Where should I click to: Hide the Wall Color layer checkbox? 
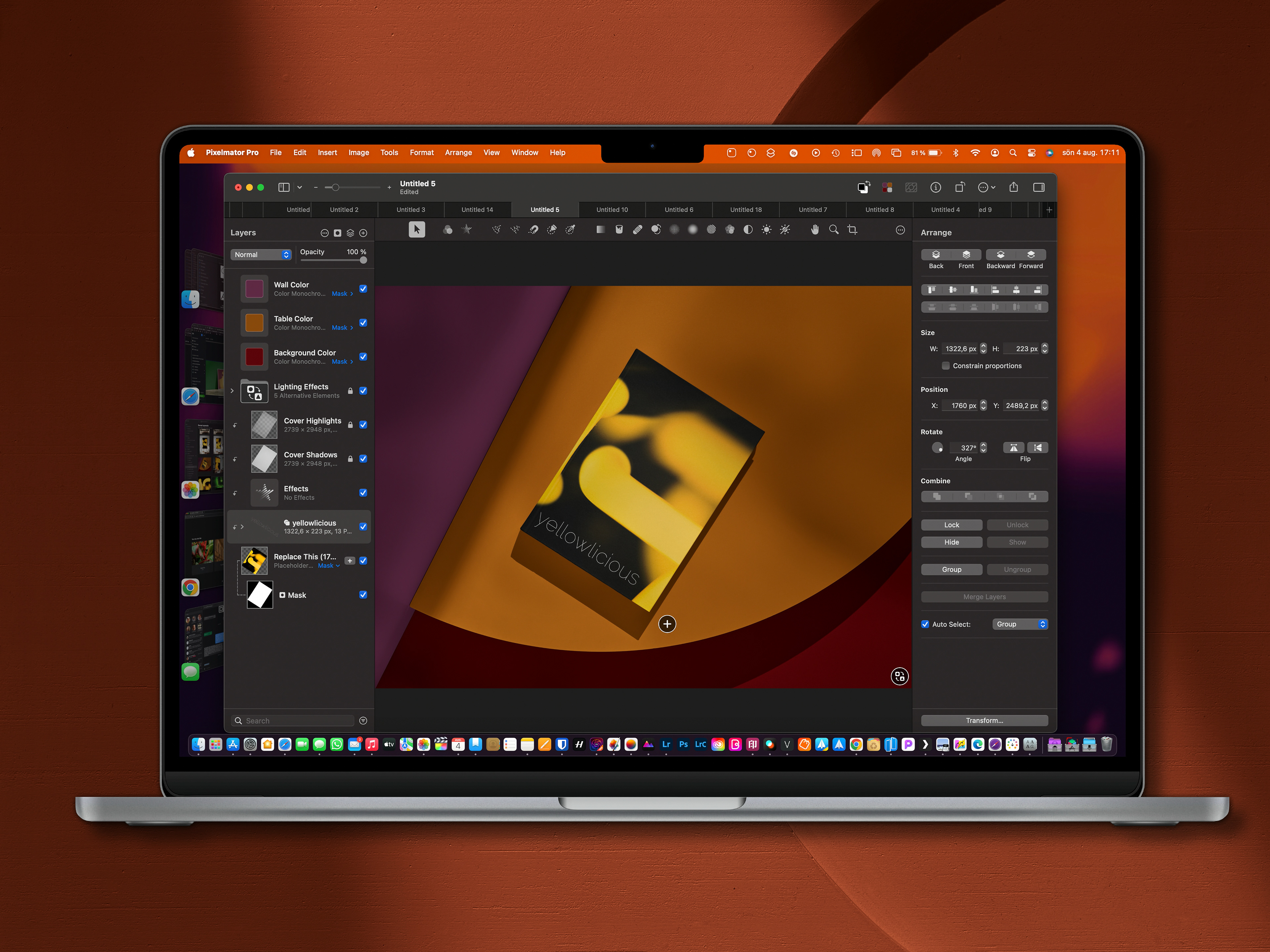pos(363,289)
